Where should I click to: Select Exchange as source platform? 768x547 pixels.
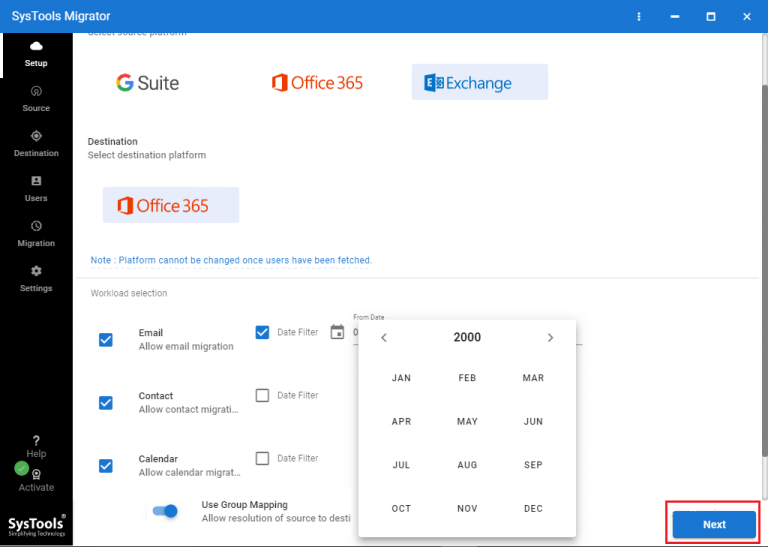pos(480,82)
